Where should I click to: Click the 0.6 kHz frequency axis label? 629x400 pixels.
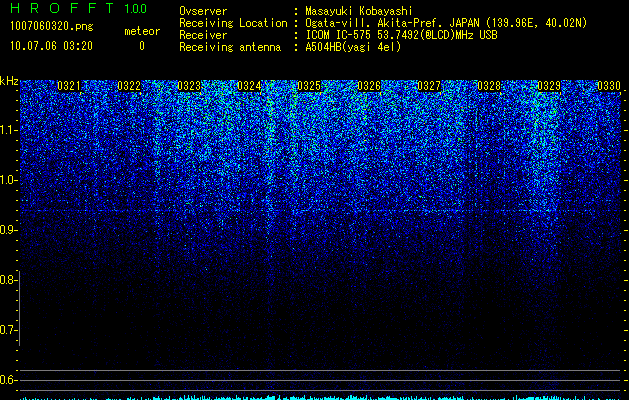tap(9, 380)
